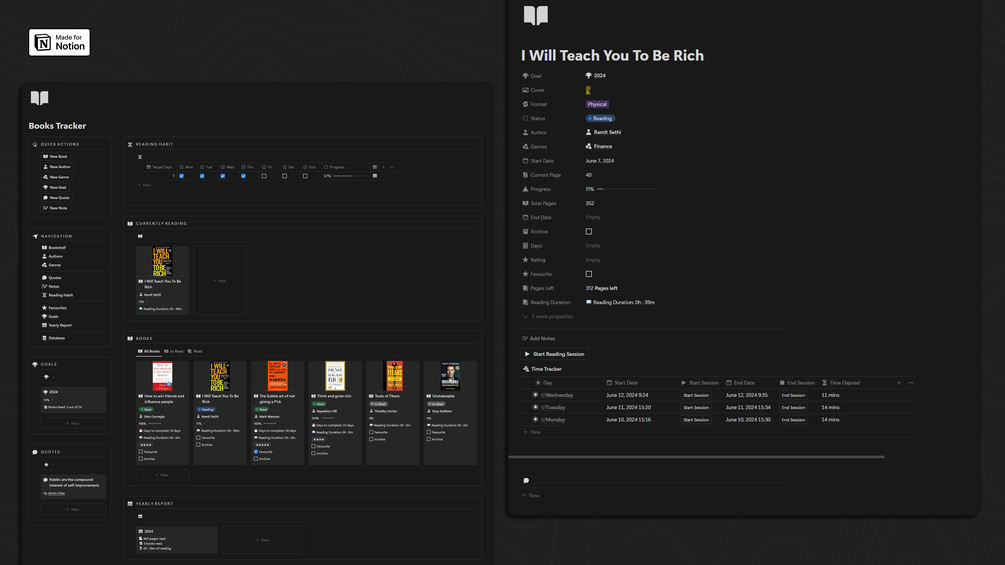Click the New Book quick action button
The height and width of the screenshot is (565, 1005).
tap(55, 156)
